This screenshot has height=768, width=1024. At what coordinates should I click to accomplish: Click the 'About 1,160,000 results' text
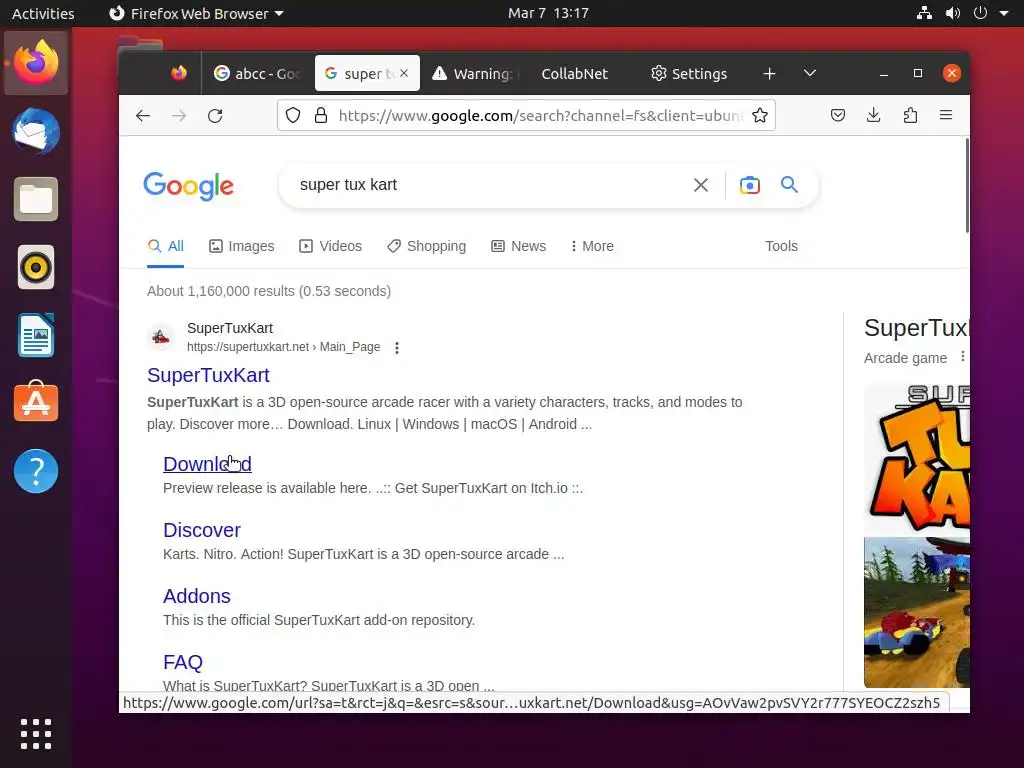pos(269,291)
